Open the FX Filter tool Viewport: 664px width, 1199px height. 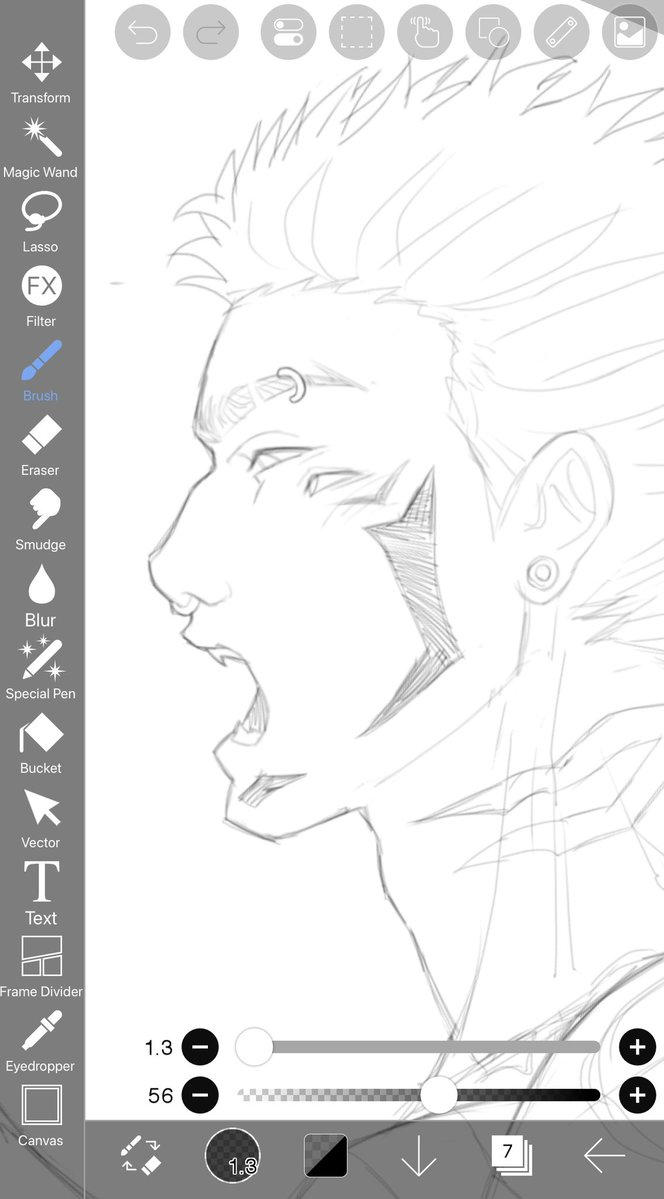click(41, 297)
